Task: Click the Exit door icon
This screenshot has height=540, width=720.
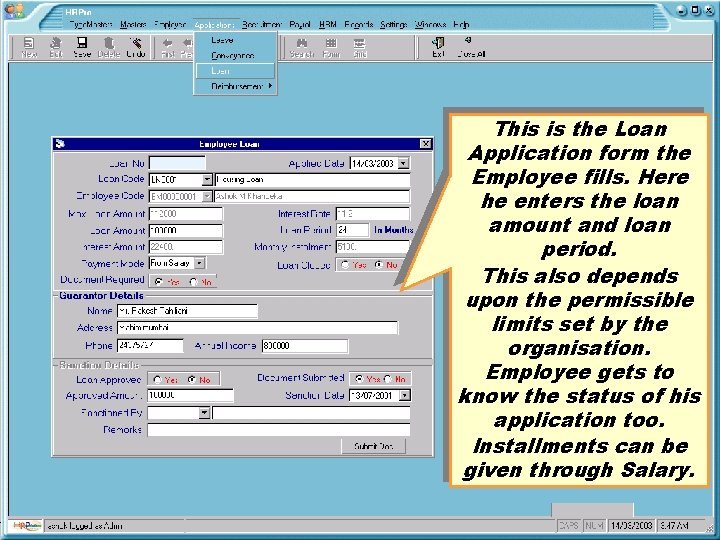Action: click(438, 43)
